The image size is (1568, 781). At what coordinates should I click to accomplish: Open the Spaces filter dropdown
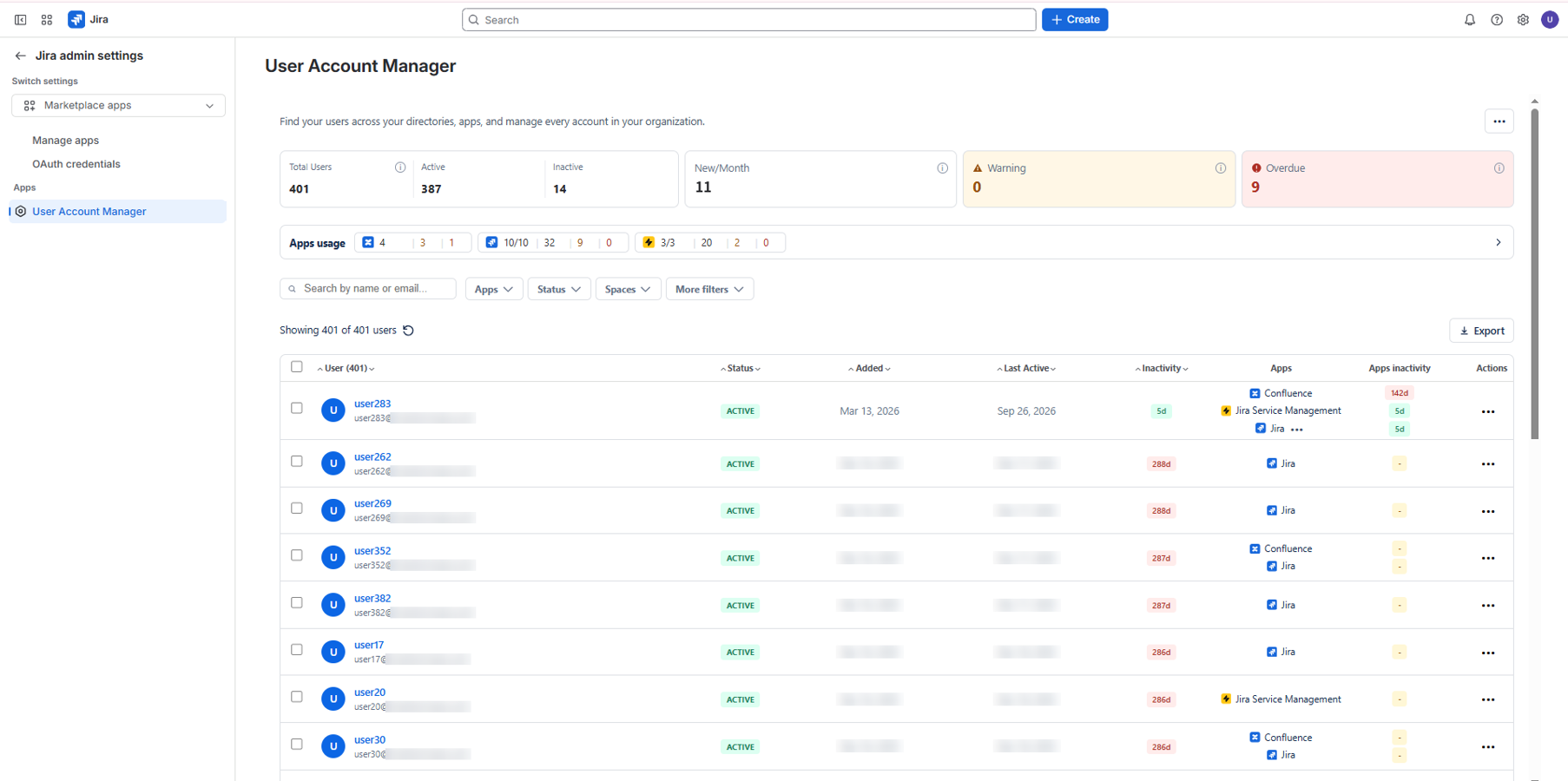pyautogui.click(x=628, y=289)
